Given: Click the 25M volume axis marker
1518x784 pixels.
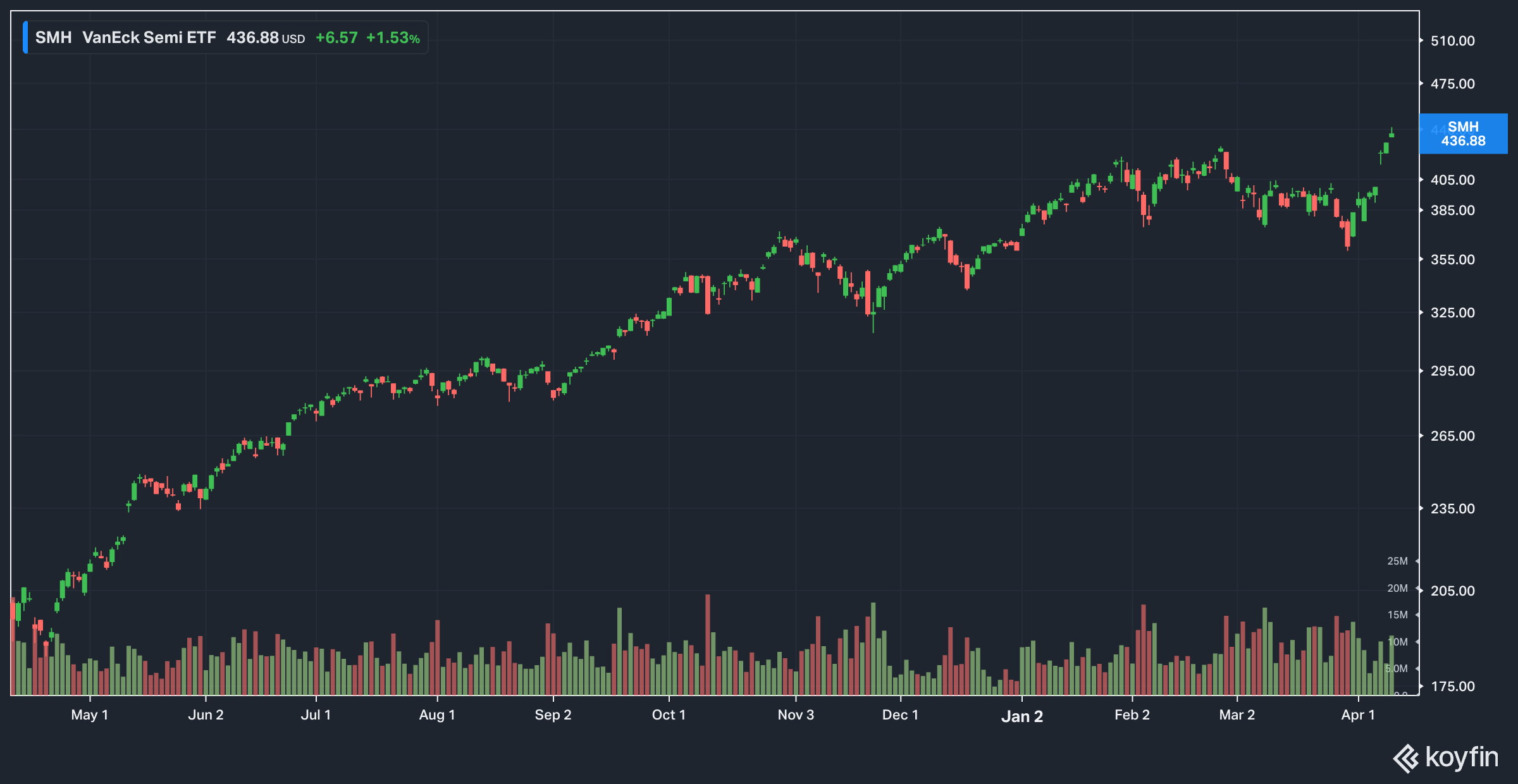Looking at the screenshot, I should coord(1397,561).
